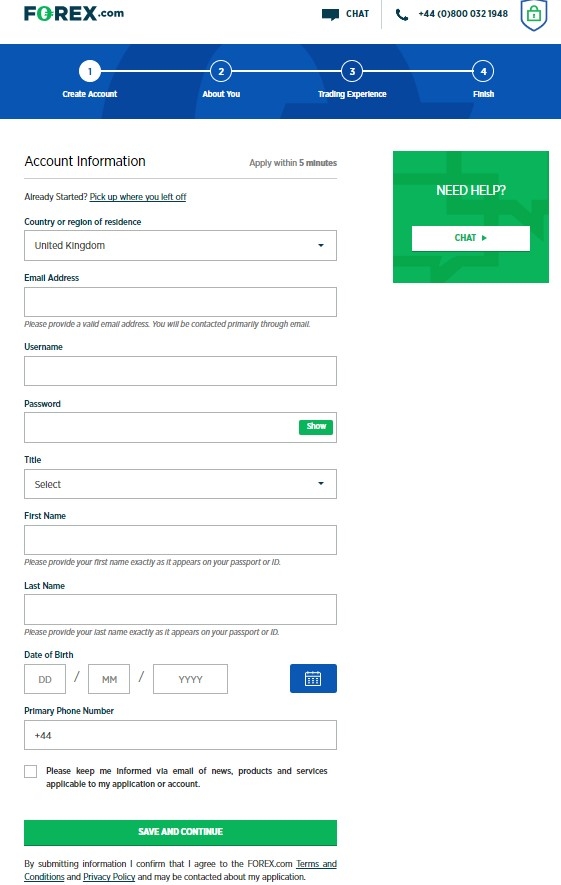Image resolution: width=561 pixels, height=885 pixels.
Task: Show the password text
Action: tap(316, 427)
